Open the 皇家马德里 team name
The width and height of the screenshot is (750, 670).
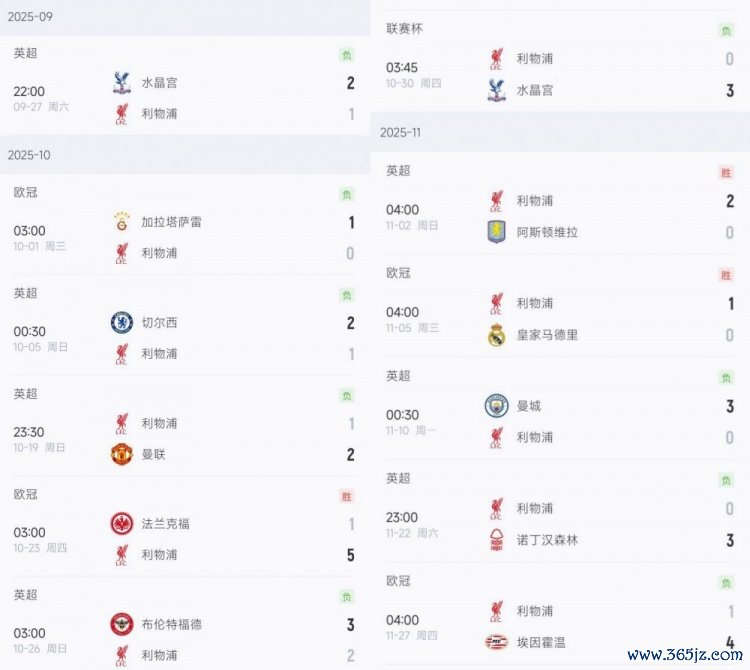pos(547,335)
